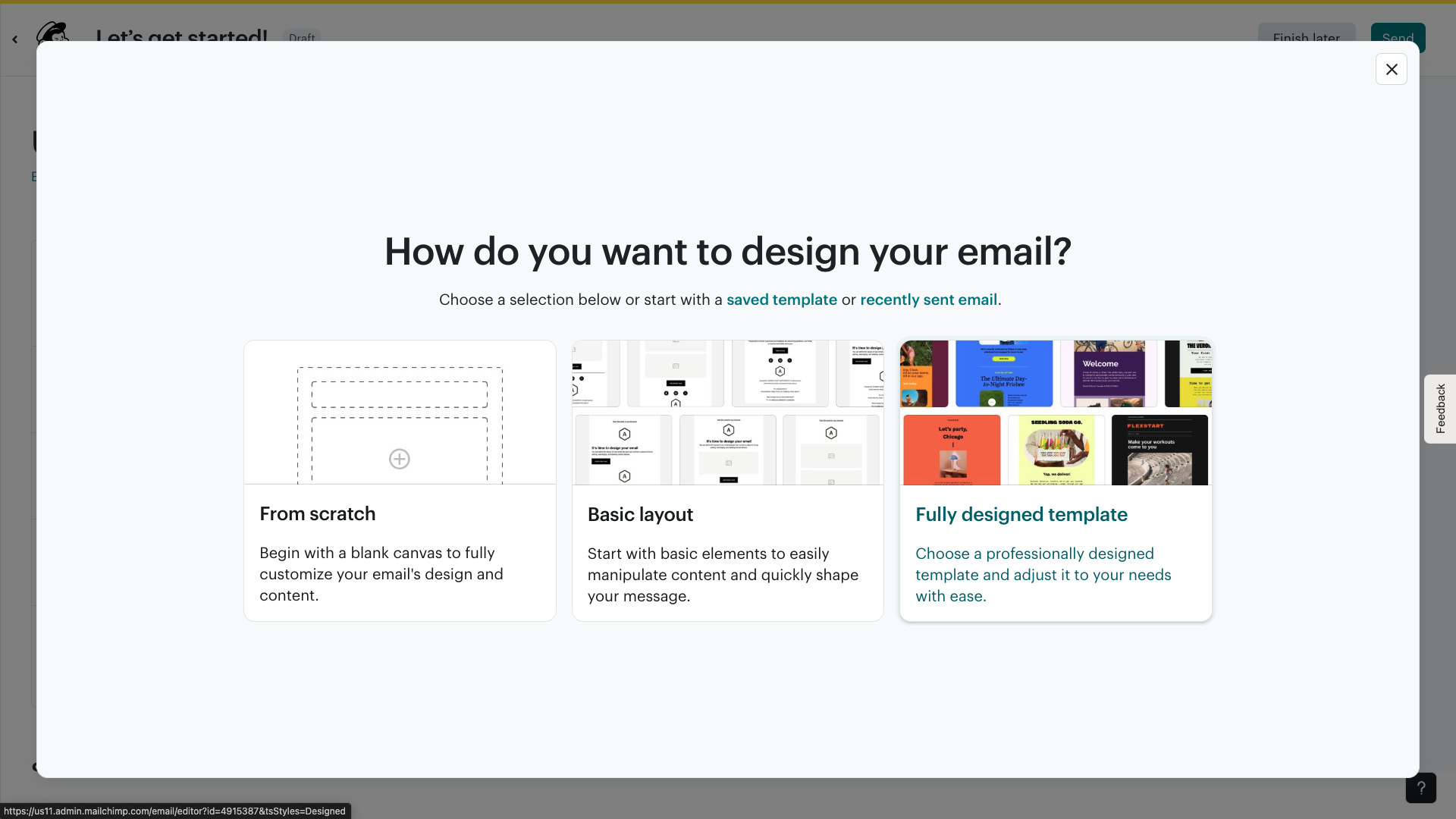Click the Flexstart dark template thumbnail

tap(1159, 450)
